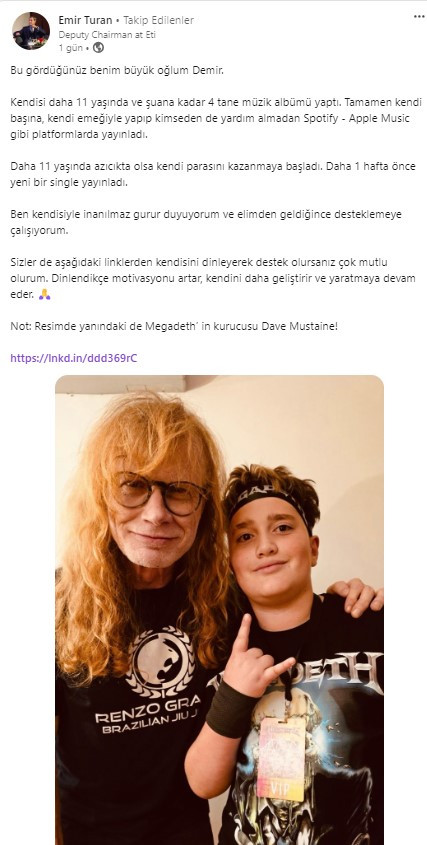Screen dimensions: 427x845
Task: Click the paragraph about yeni bir single
Action: pyautogui.click(x=213, y=175)
